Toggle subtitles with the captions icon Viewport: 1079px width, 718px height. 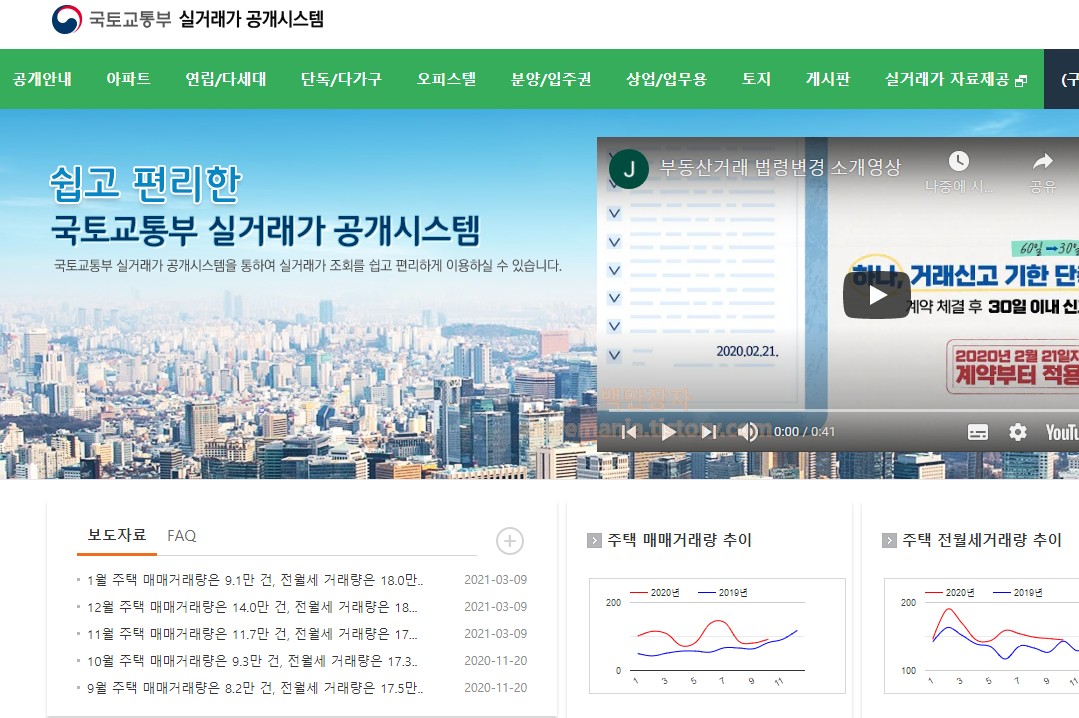pyautogui.click(x=978, y=432)
